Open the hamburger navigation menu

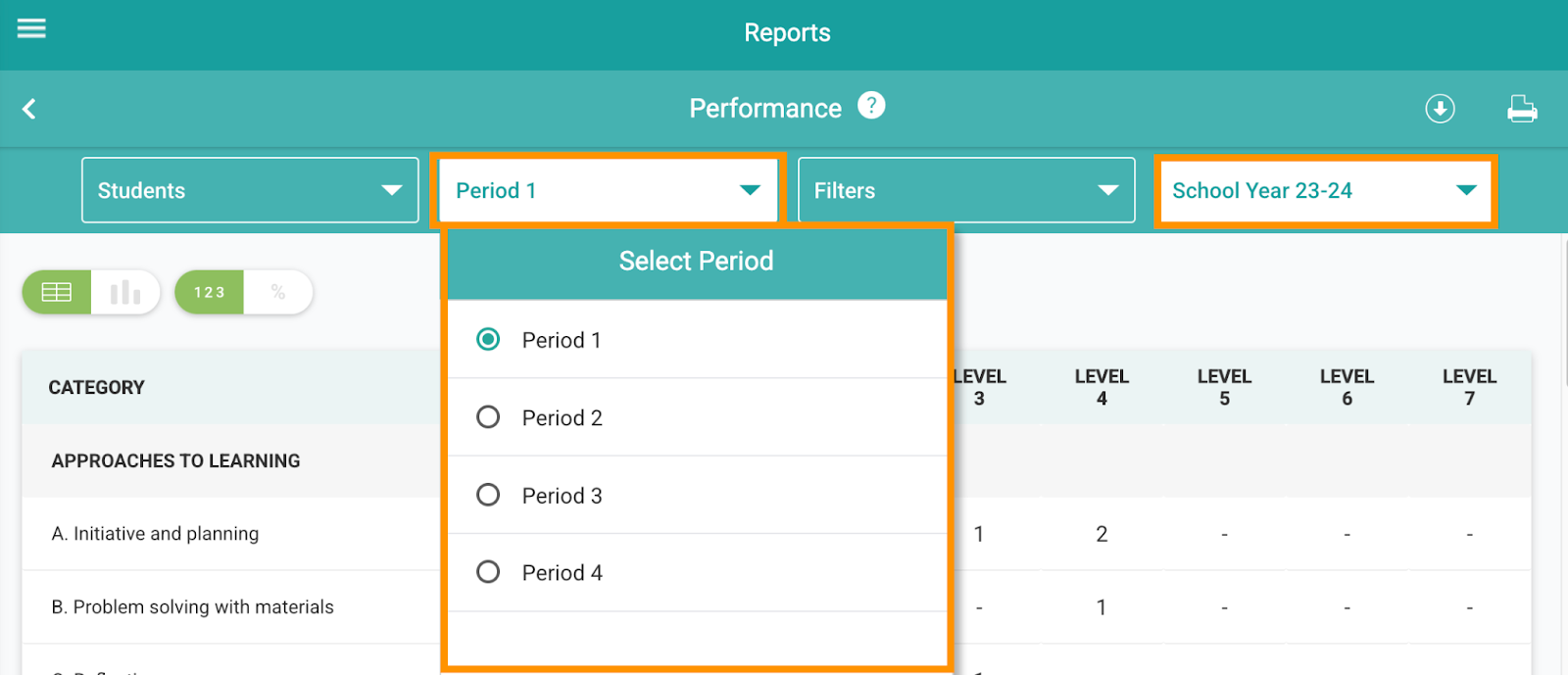[31, 28]
